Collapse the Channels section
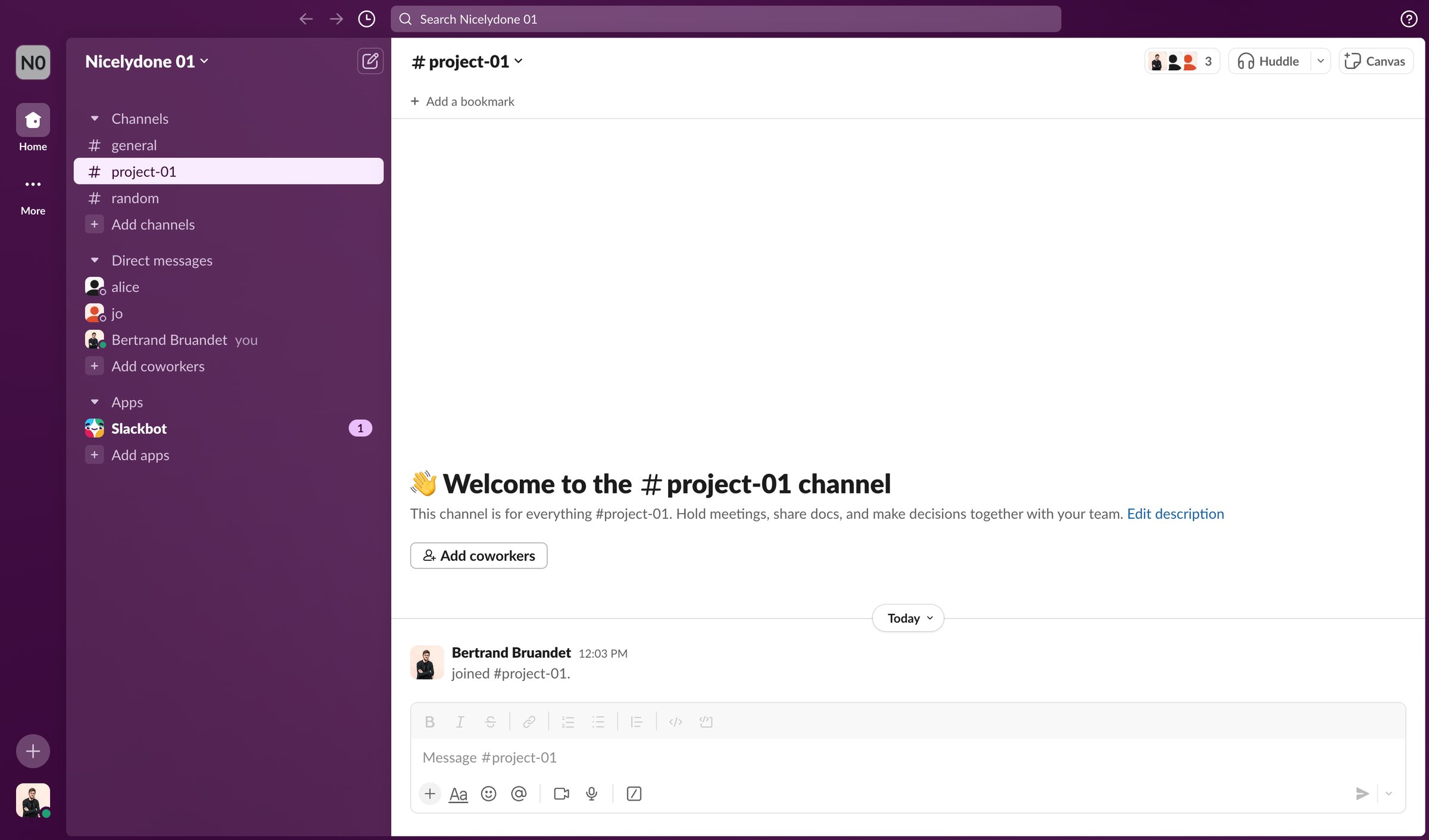 tap(95, 118)
